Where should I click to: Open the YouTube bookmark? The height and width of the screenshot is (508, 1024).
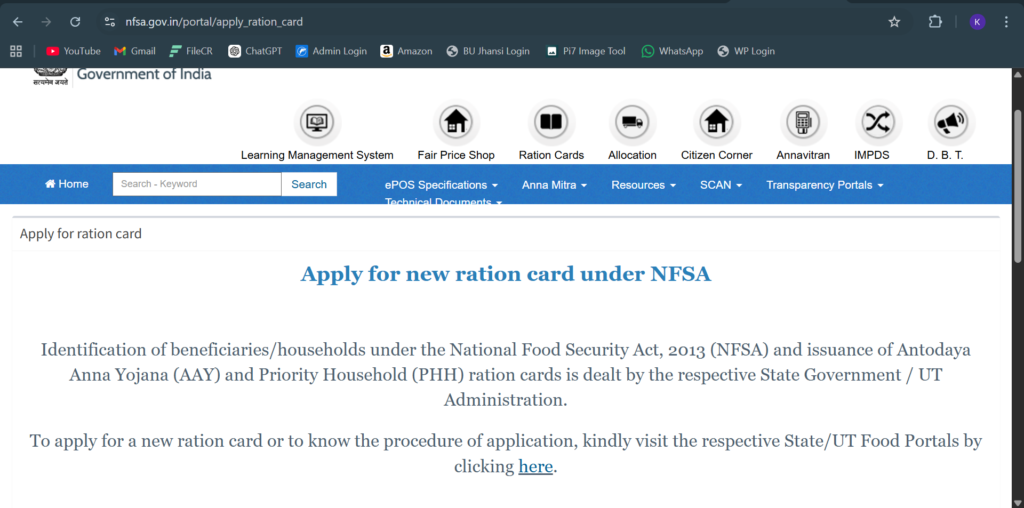pyautogui.click(x=73, y=51)
